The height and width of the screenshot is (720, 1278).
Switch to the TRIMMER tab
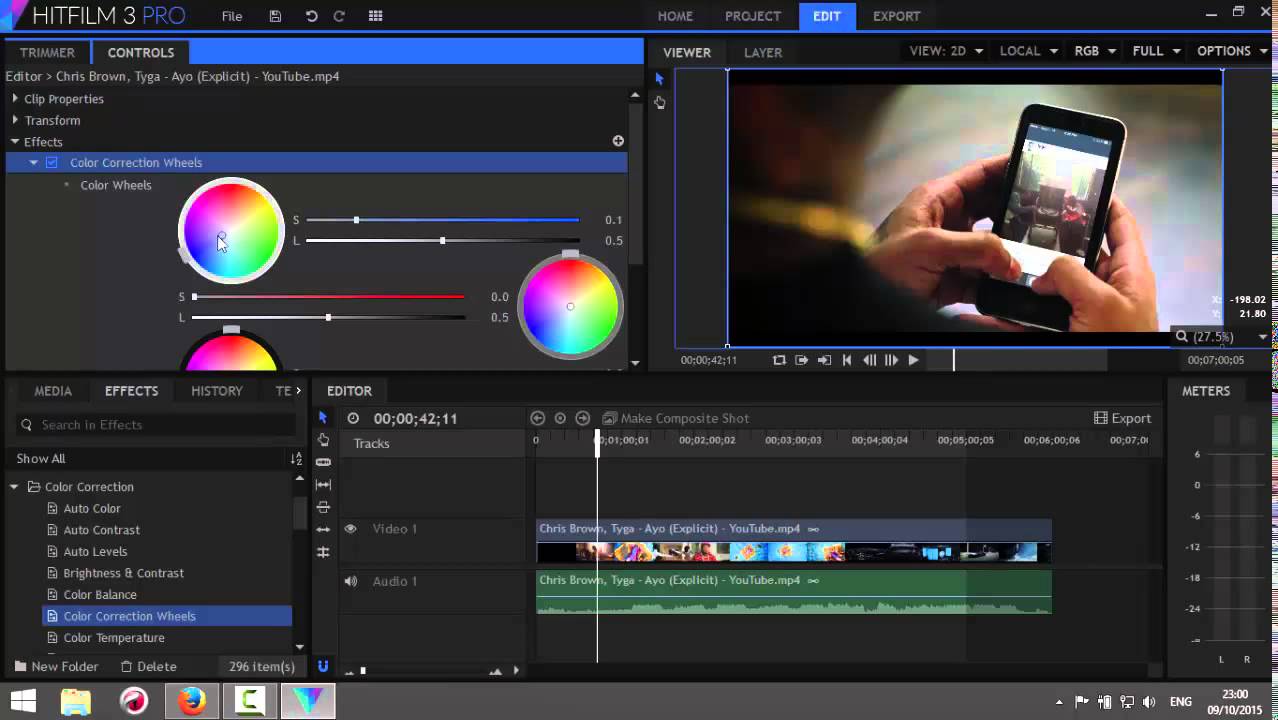47,52
